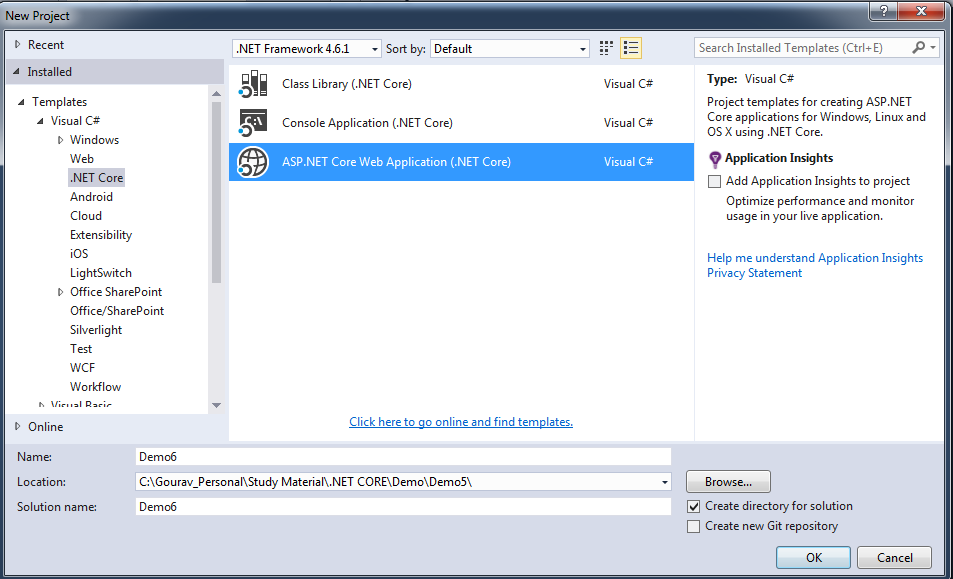Select Class Library (.NET Core) template
Image resolution: width=953 pixels, height=579 pixels.
(461, 84)
